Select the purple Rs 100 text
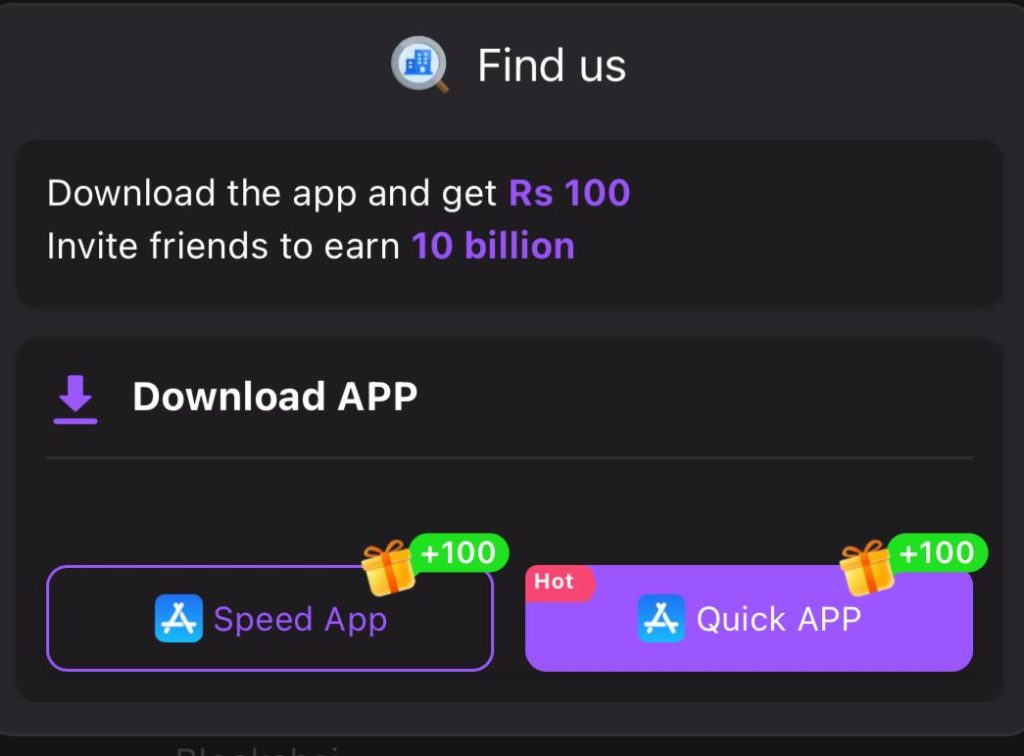Viewport: 1024px width, 756px height. tap(569, 193)
